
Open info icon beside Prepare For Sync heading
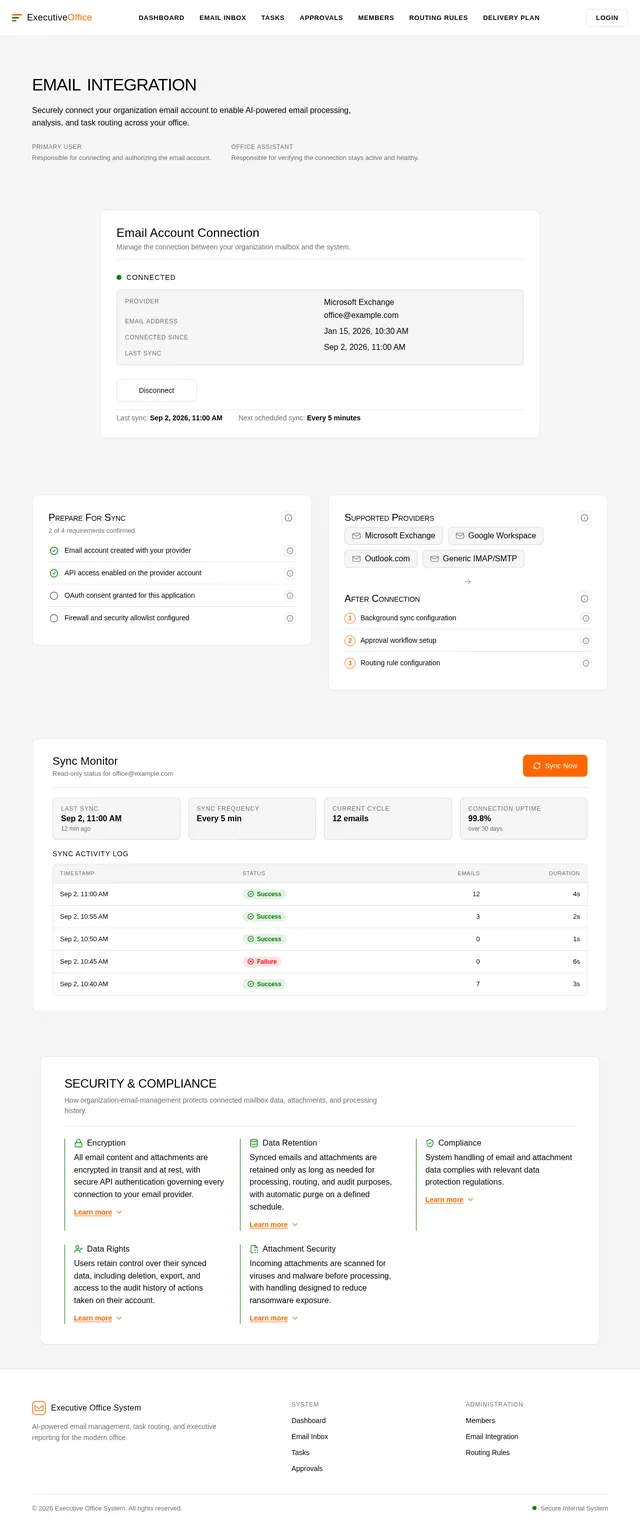(x=288, y=518)
